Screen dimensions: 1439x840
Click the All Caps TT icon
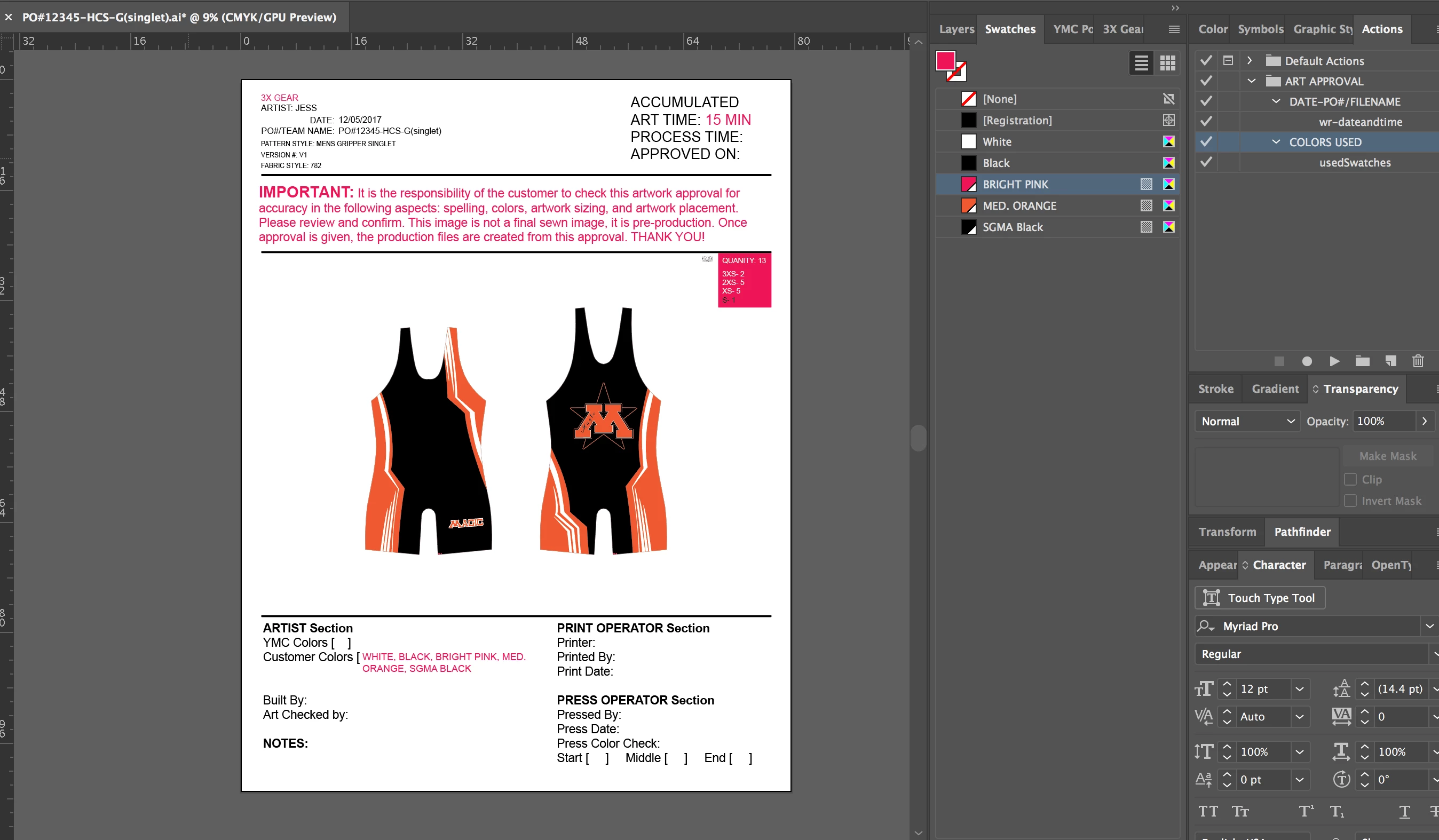[1208, 811]
